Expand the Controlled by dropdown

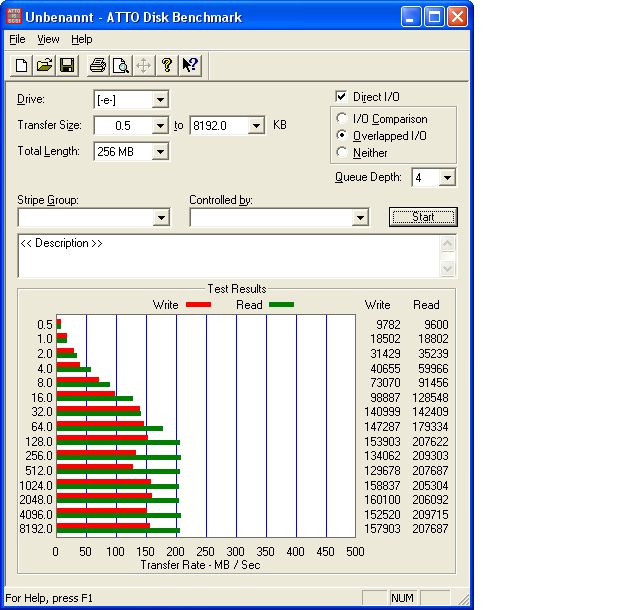pyautogui.click(x=360, y=218)
